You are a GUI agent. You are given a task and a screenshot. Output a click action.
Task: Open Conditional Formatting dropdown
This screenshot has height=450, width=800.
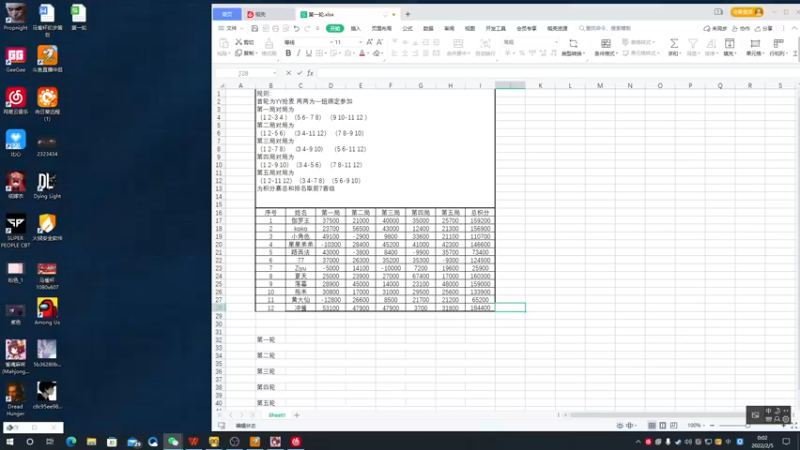pyautogui.click(x=606, y=47)
